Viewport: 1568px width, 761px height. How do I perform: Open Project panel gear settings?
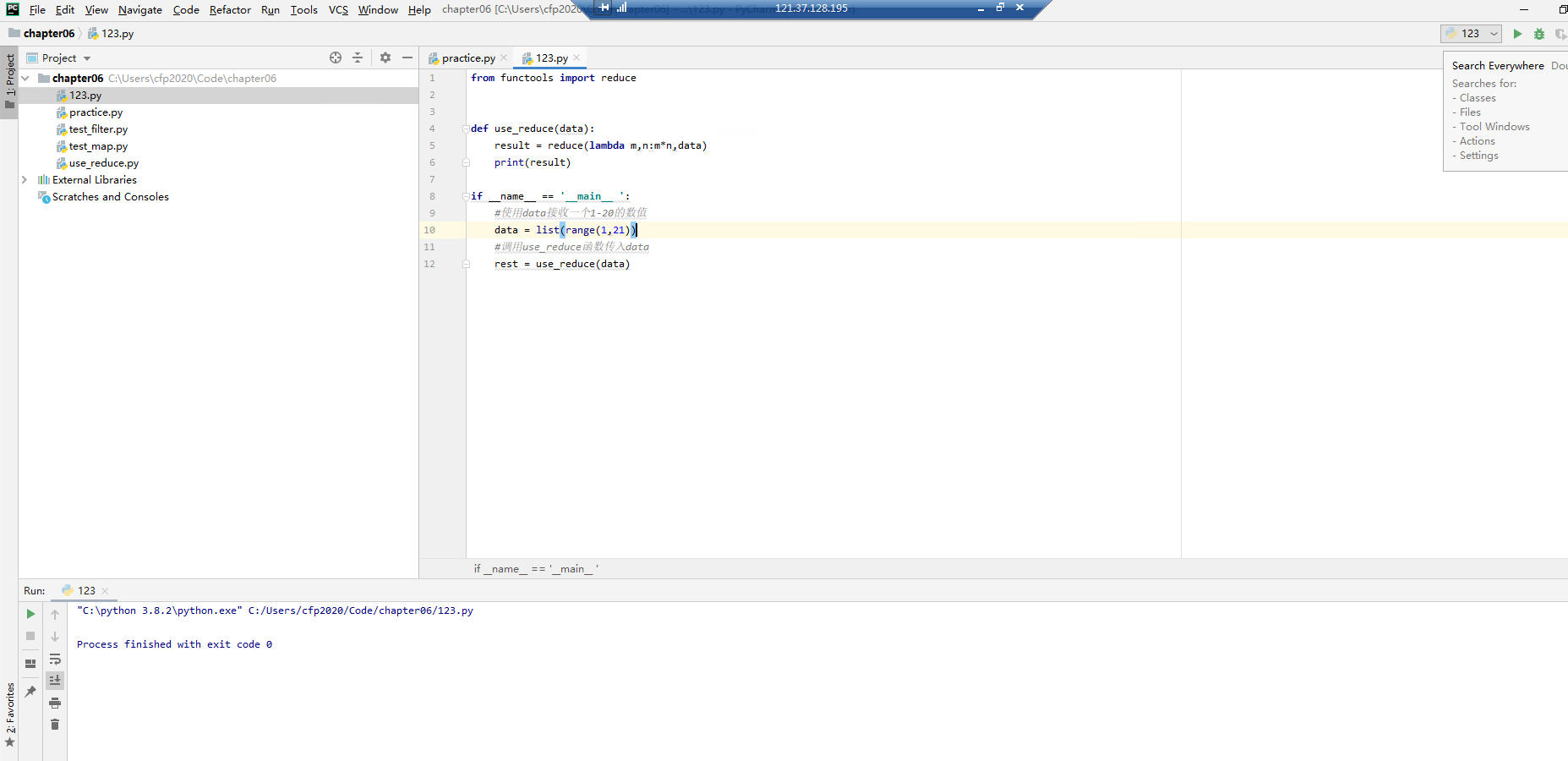tap(385, 57)
